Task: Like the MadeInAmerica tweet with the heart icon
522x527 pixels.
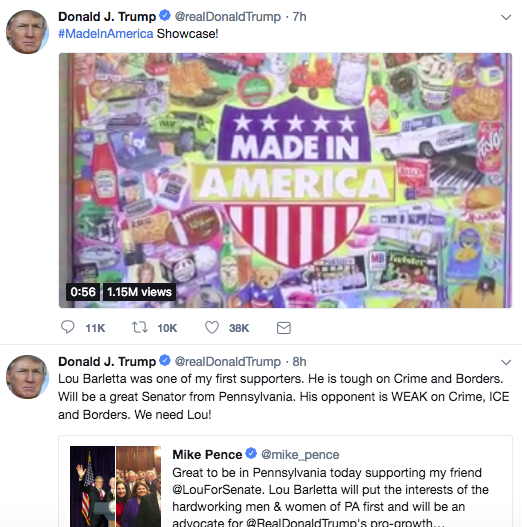Action: 212,327
